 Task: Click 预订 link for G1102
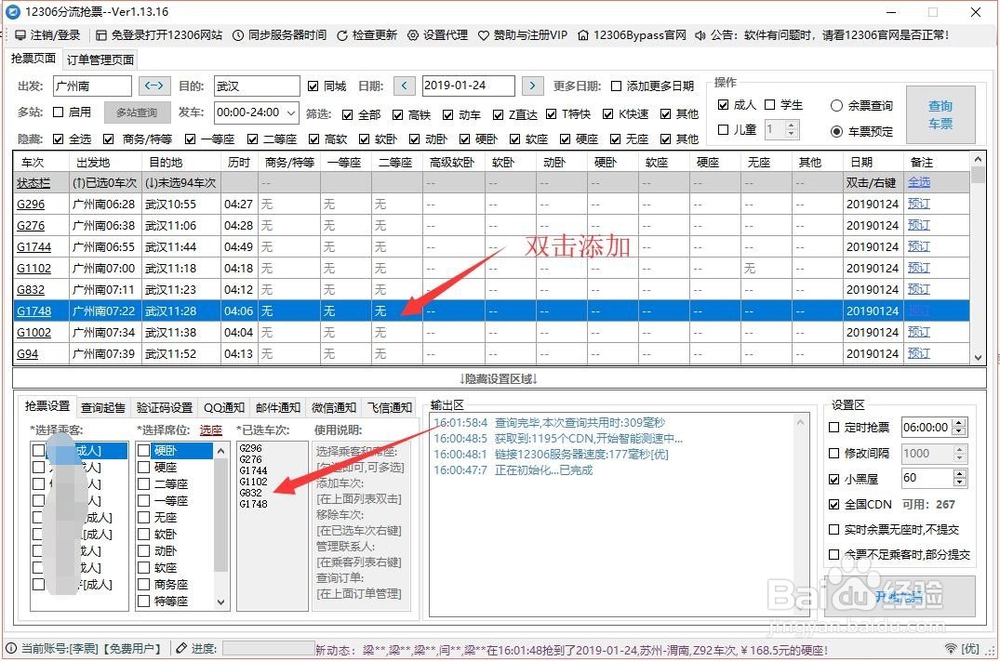click(919, 268)
